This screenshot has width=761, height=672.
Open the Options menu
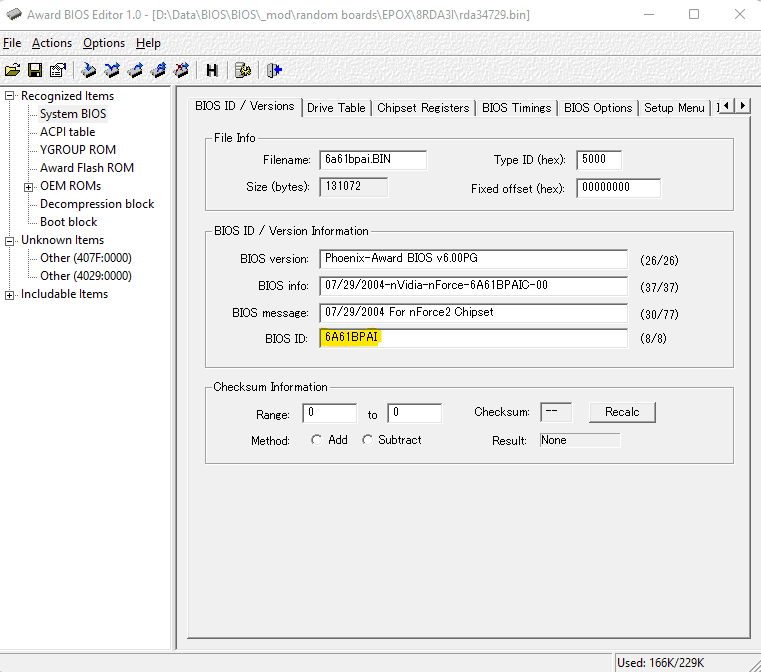click(104, 43)
